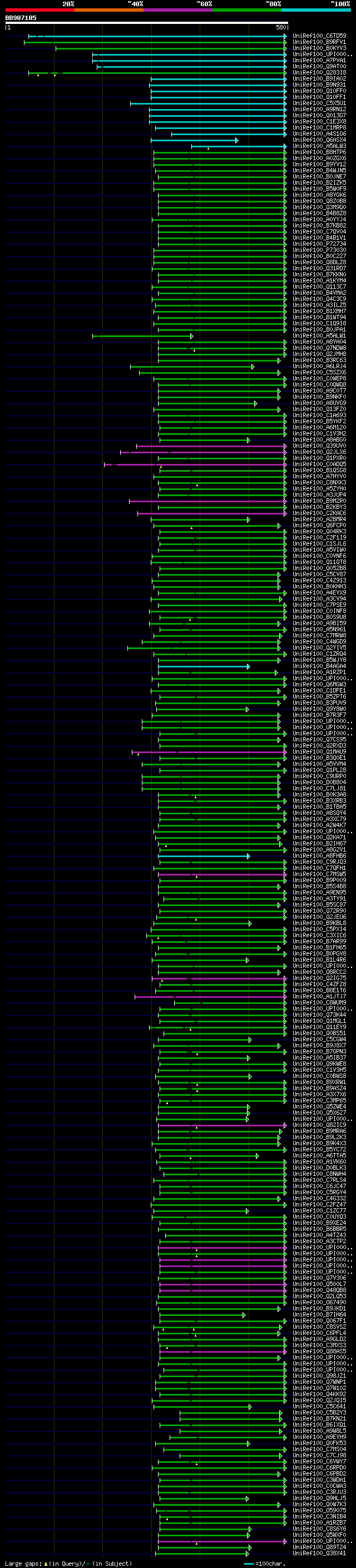
Task: Click the UniRef100_O67490 label
Action: click(319, 1304)
